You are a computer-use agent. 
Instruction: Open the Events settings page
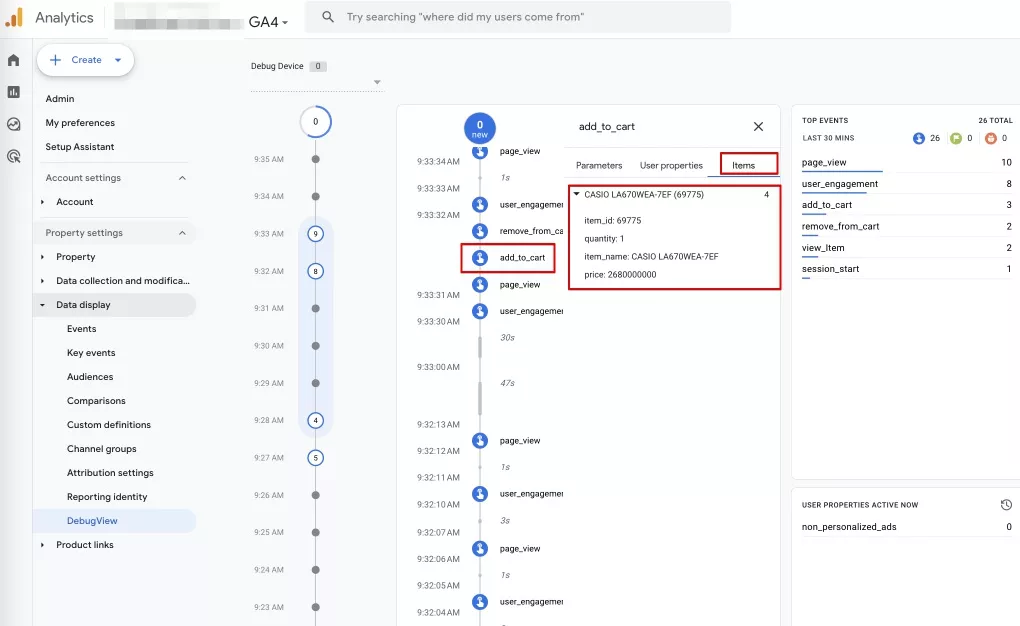click(x=81, y=329)
